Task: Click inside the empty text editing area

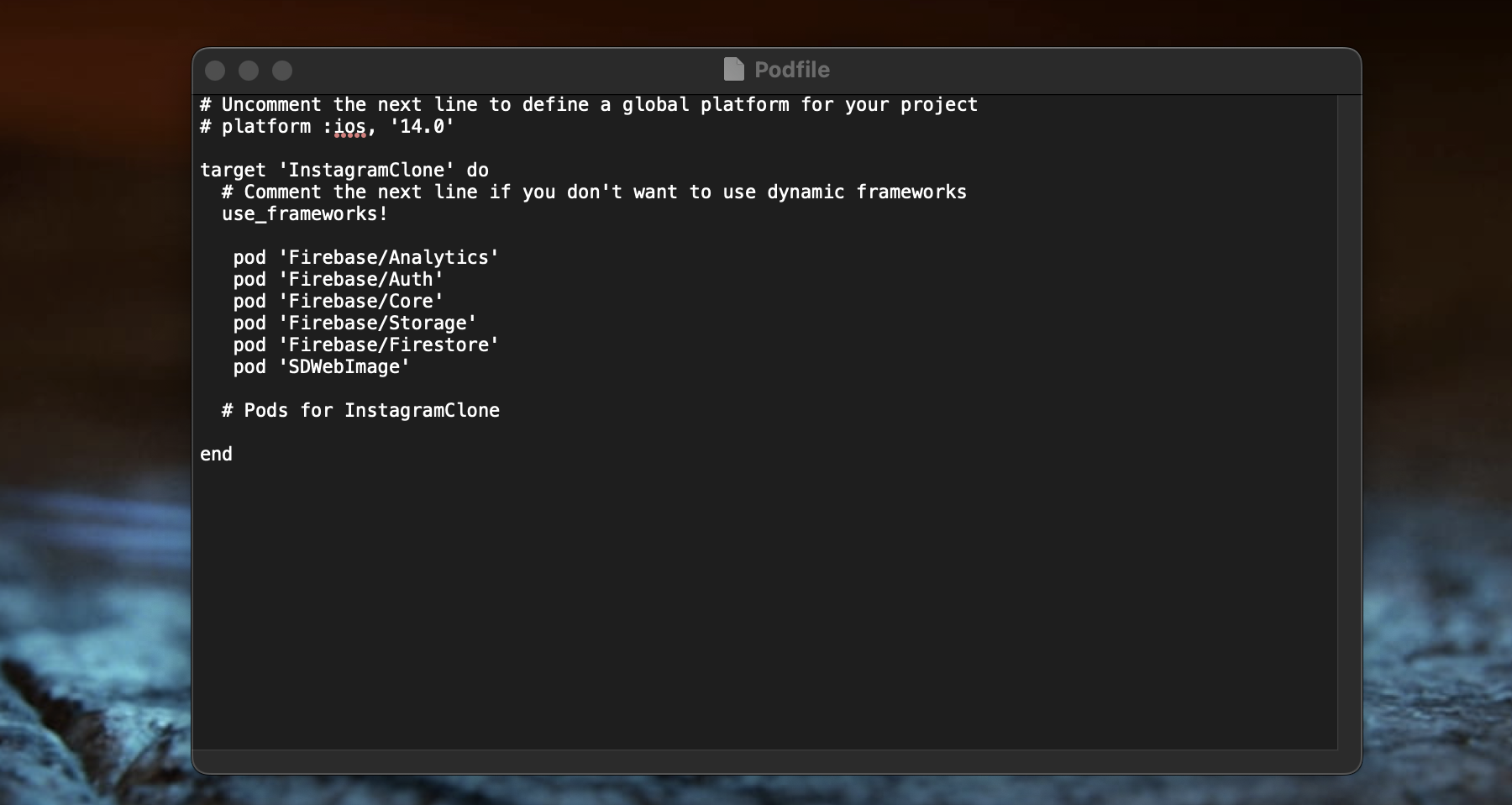Action: [x=756, y=588]
